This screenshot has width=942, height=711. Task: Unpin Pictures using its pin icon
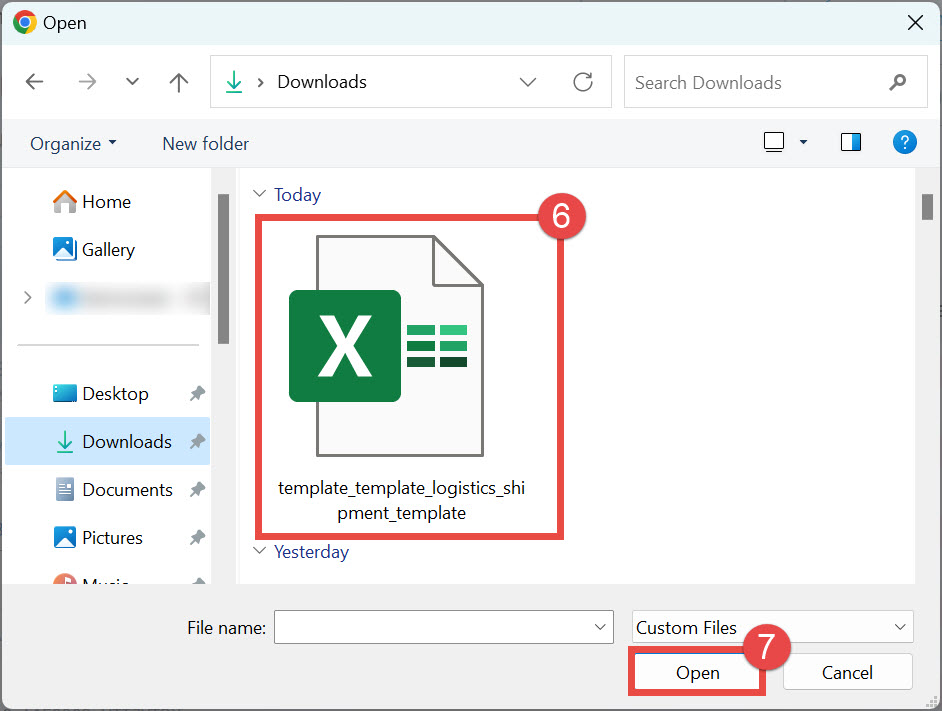click(x=197, y=537)
